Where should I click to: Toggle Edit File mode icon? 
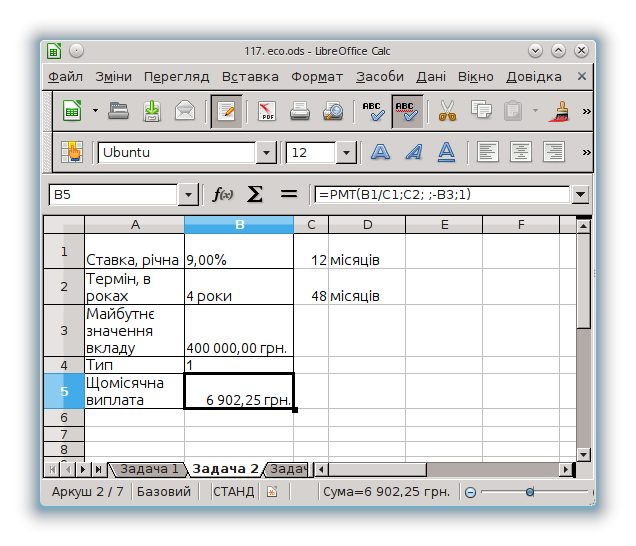click(x=226, y=111)
